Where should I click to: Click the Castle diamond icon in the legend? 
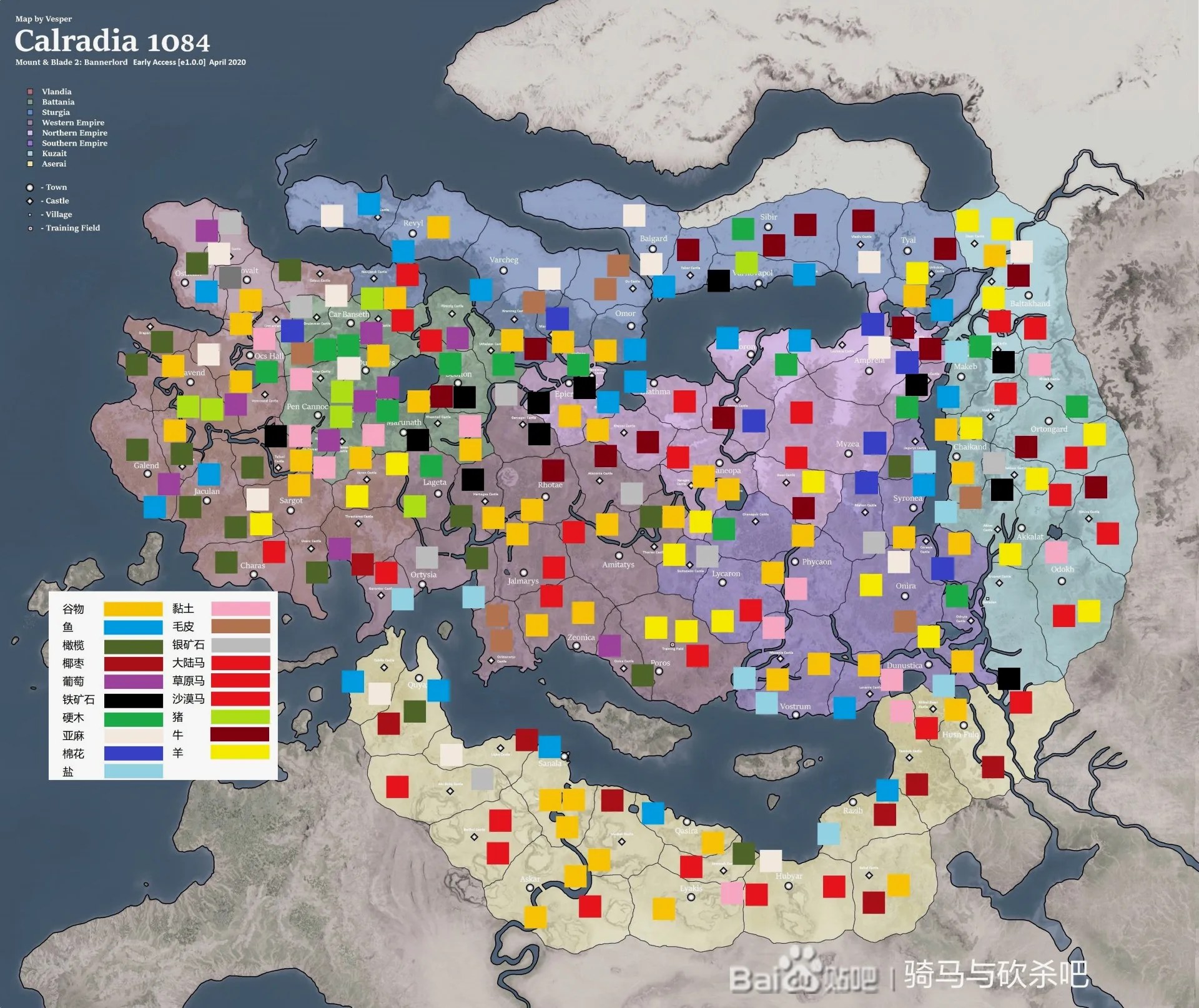(29, 201)
